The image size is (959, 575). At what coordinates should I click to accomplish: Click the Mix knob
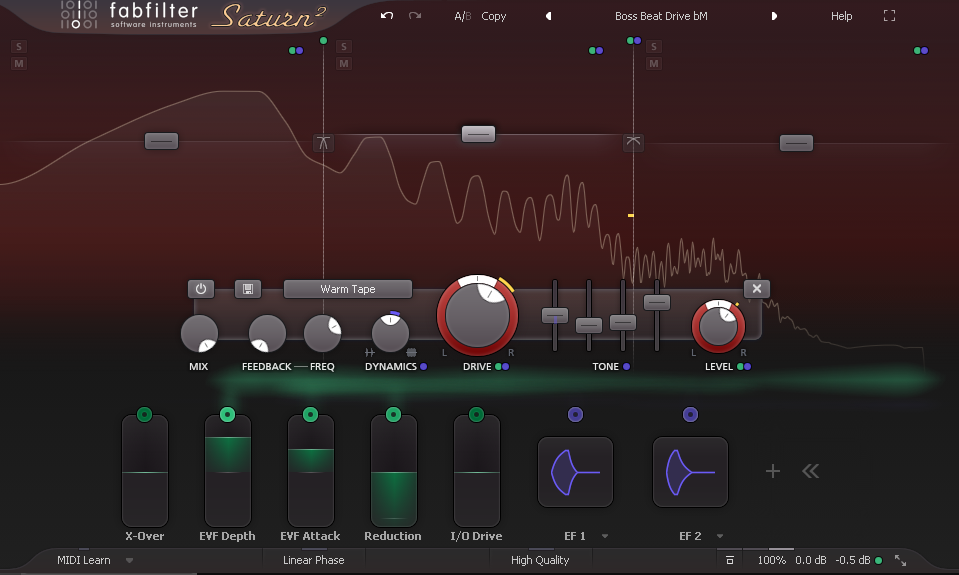[x=199, y=334]
